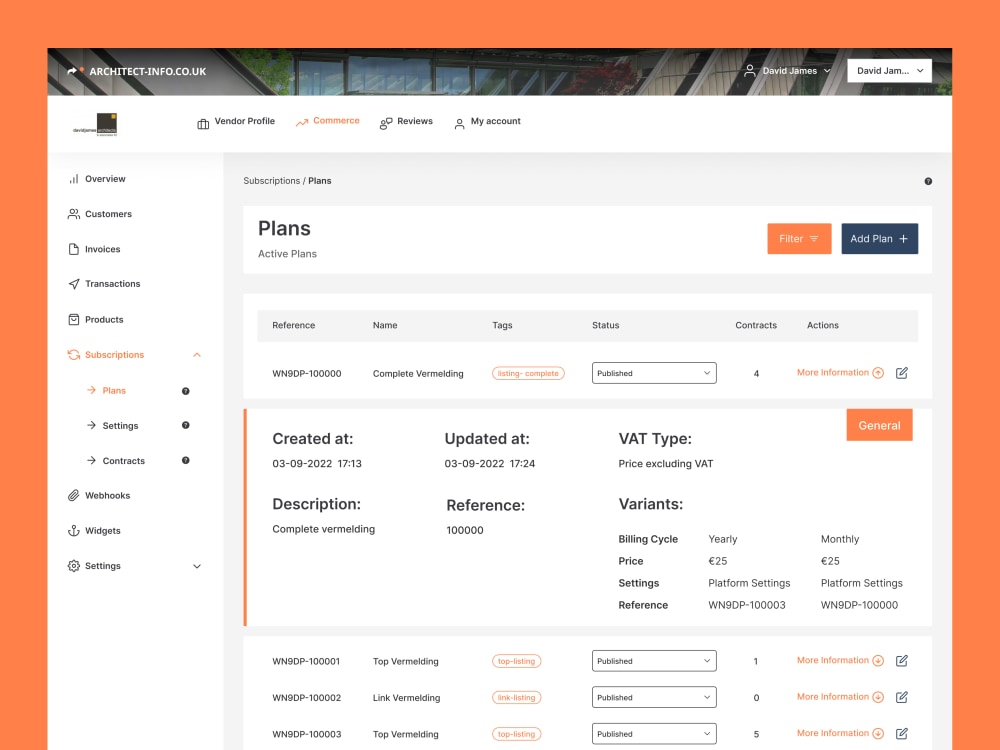This screenshot has width=1000, height=750.
Task: Open the Reviews tab
Action: tap(406, 121)
